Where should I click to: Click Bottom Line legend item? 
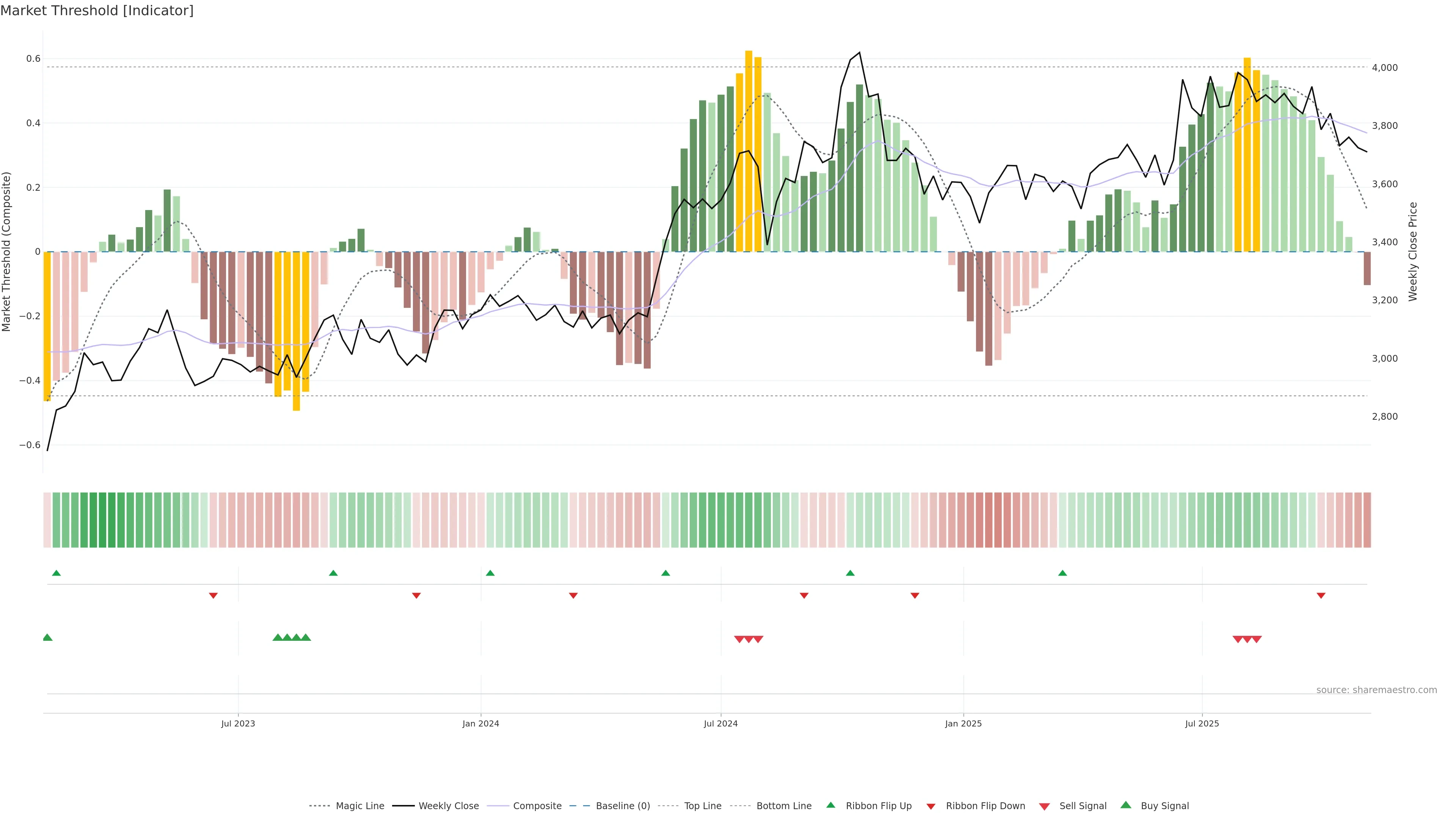click(783, 806)
